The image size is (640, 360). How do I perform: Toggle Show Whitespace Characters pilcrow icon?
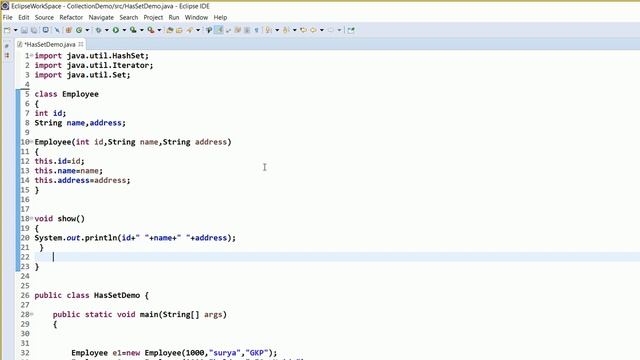[256, 30]
